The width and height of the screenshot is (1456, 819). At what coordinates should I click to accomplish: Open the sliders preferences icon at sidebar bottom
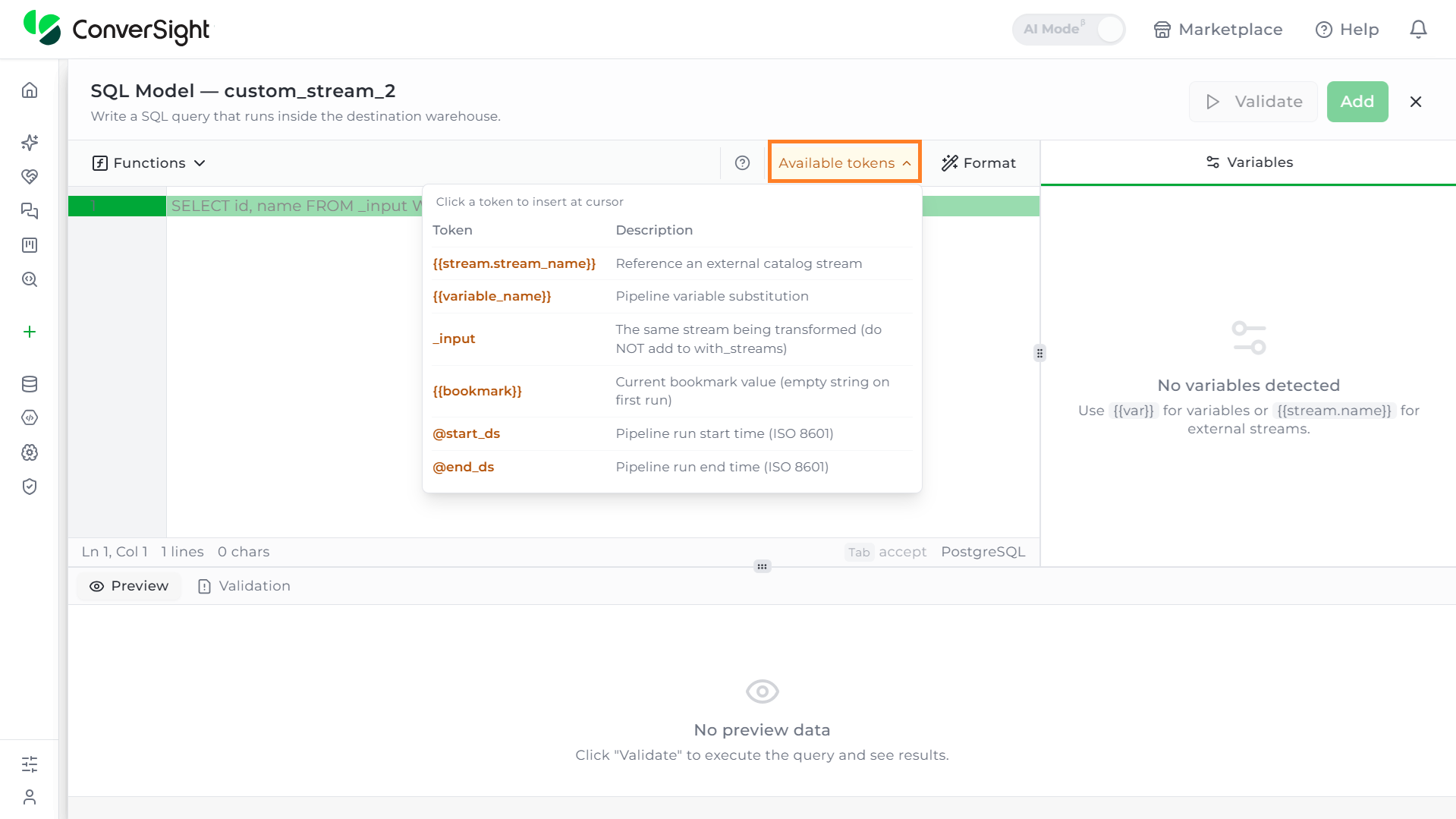[30, 764]
